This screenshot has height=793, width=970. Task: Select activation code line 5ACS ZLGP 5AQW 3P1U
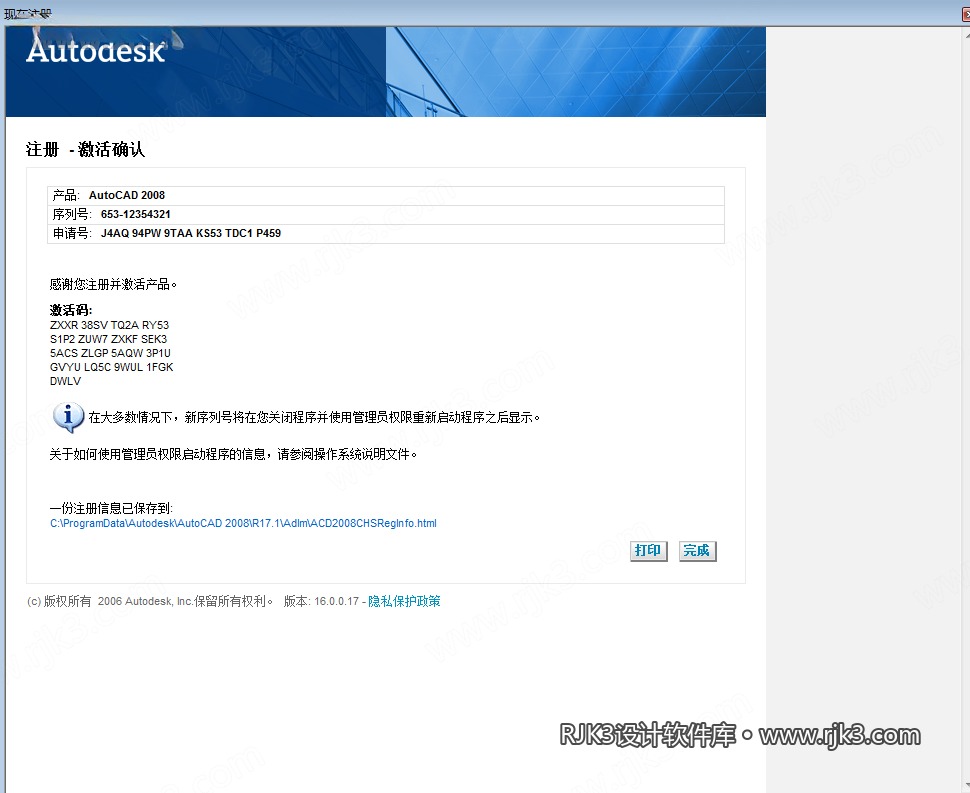110,353
